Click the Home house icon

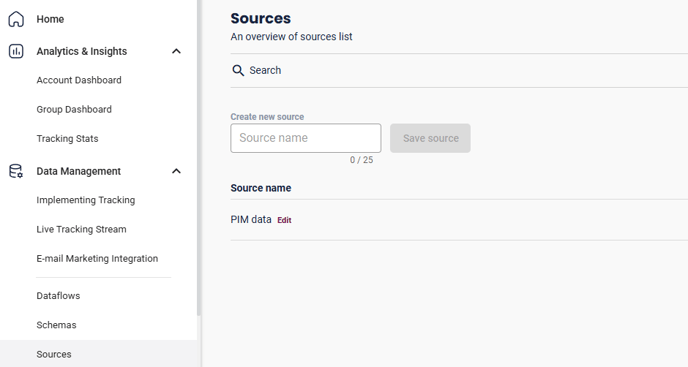pyautogui.click(x=16, y=19)
